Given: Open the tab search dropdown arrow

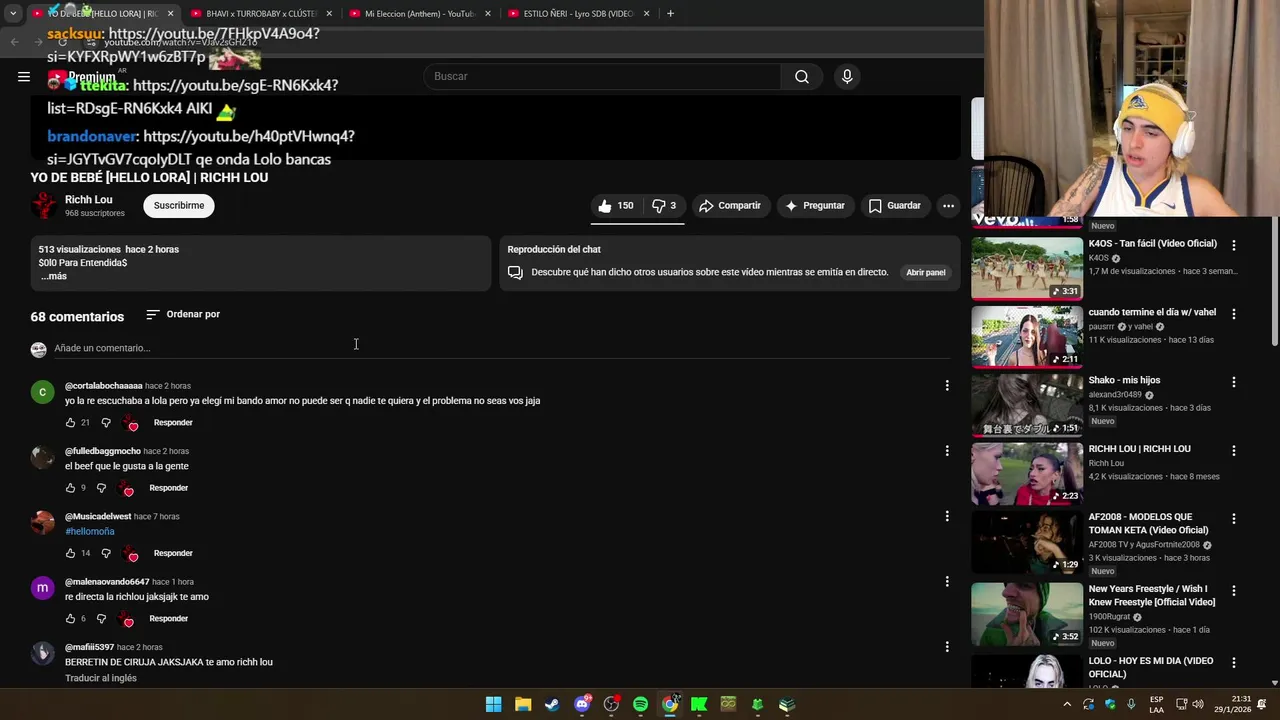Looking at the screenshot, I should tap(13, 14).
